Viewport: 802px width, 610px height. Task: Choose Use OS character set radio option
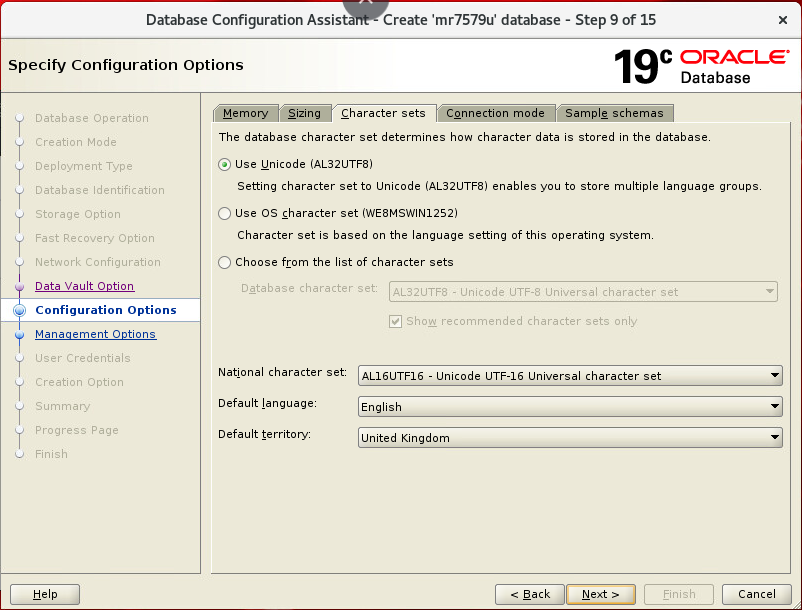224,213
